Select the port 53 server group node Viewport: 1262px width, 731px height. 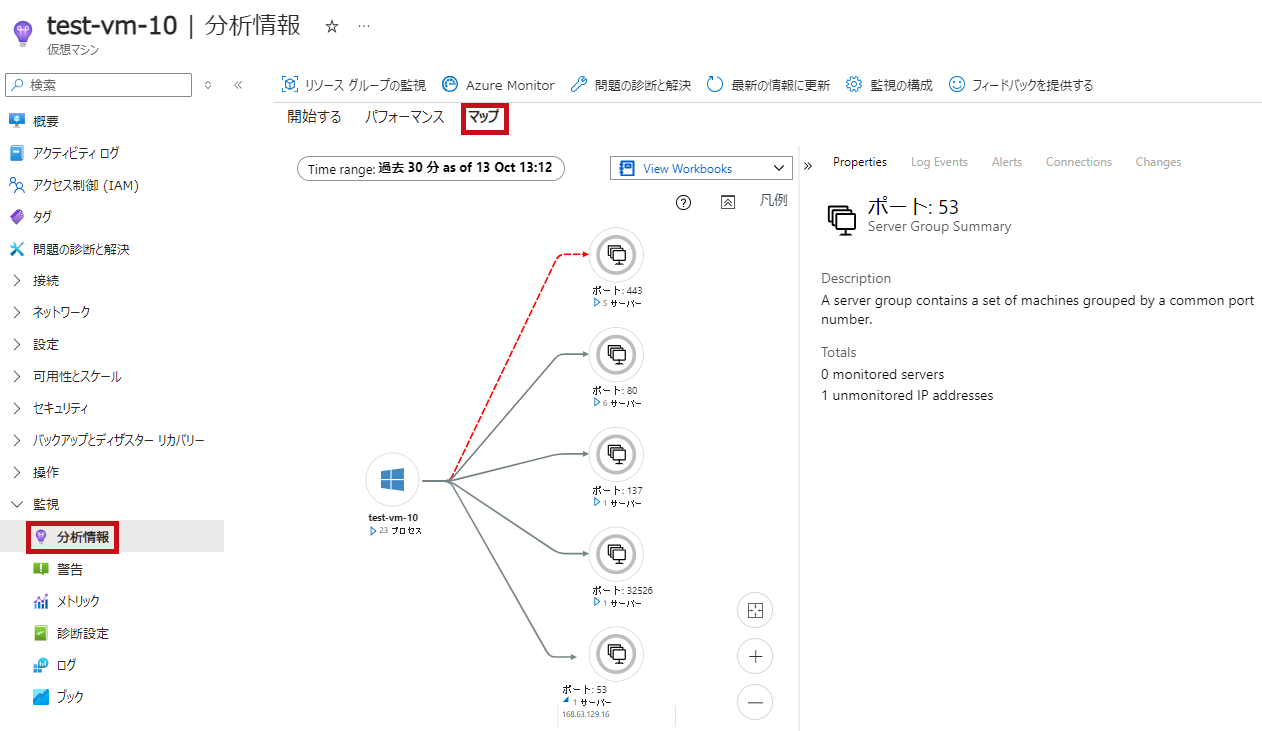coord(616,654)
